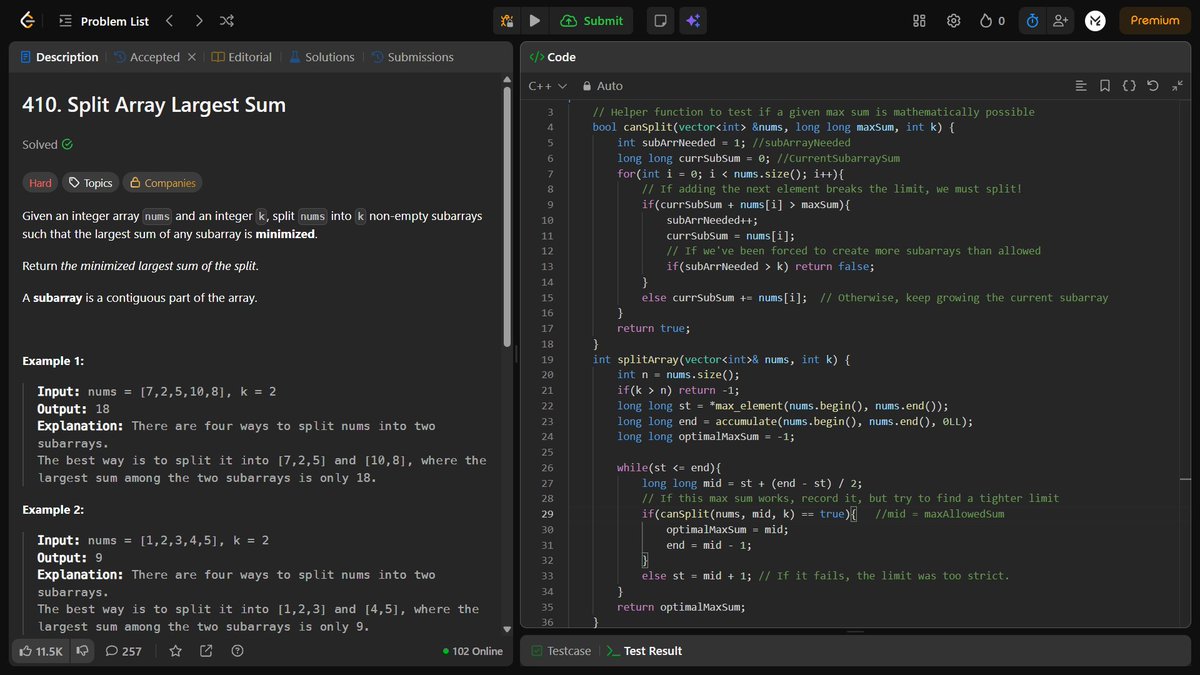The width and height of the screenshot is (1200, 675).
Task: Select the Code panel tab
Action: [x=552, y=57]
